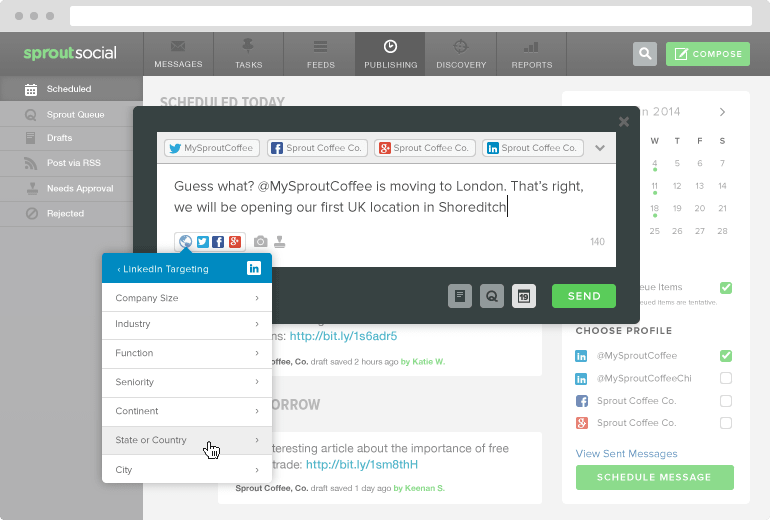Click the globe targeting icon

186,242
